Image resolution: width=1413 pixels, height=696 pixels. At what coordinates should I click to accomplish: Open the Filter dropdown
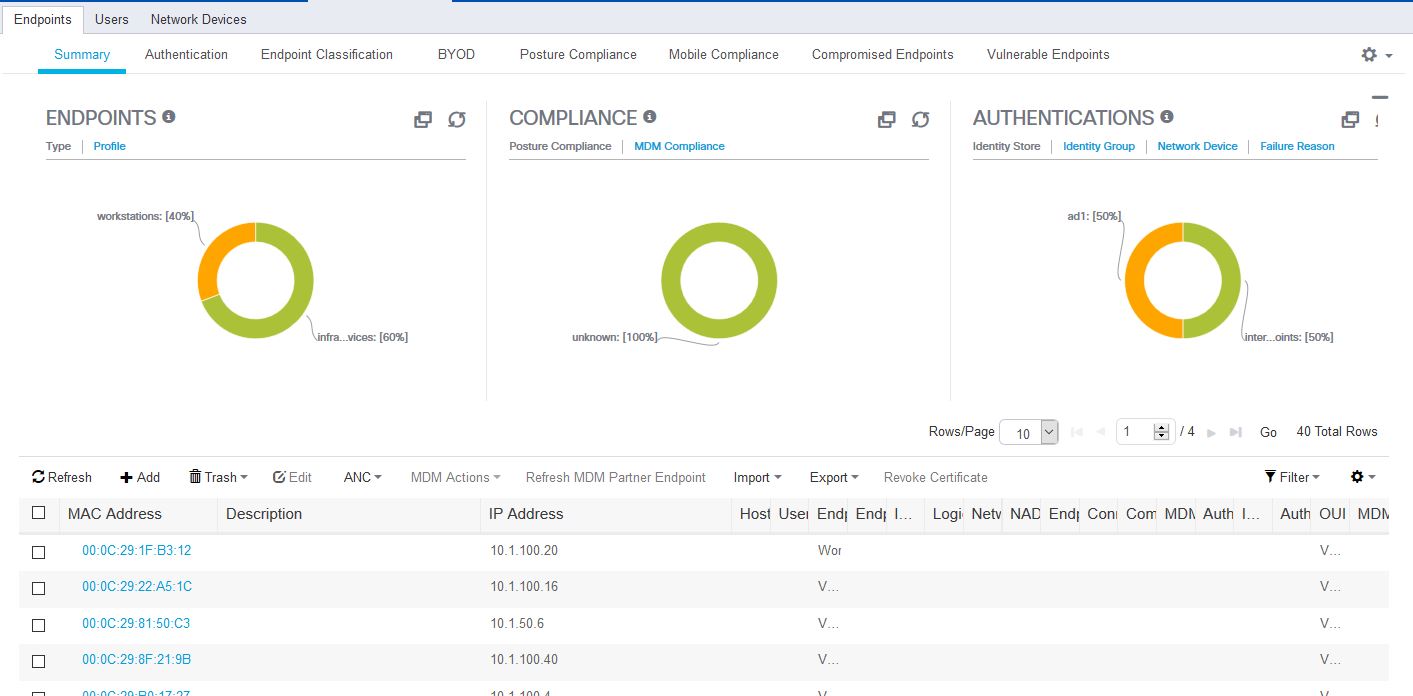(1292, 477)
